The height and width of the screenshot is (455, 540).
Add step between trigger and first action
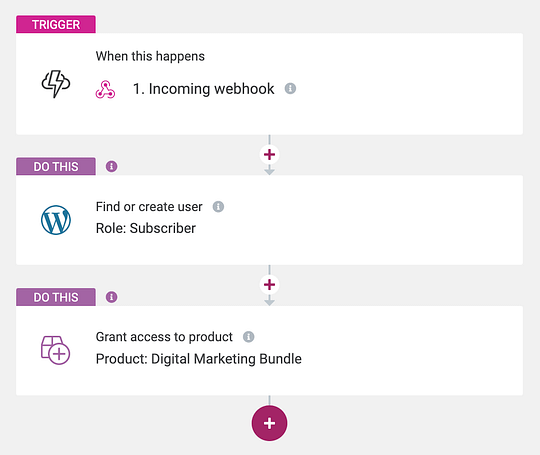[x=269, y=154]
